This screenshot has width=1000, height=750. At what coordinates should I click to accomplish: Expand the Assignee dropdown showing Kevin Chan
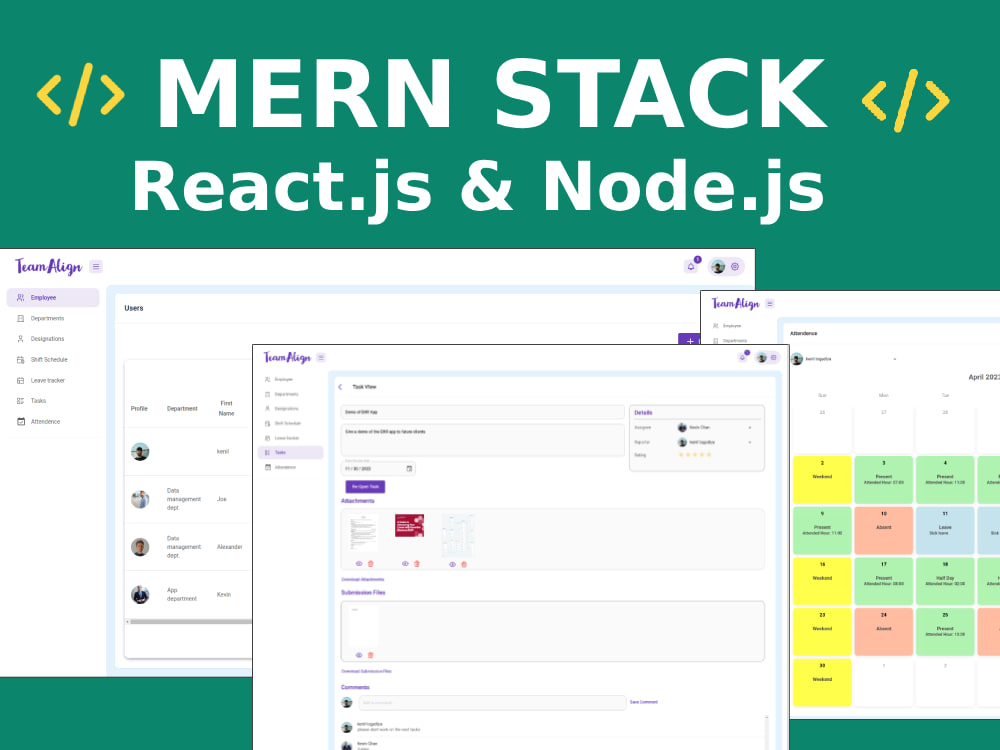click(750, 427)
